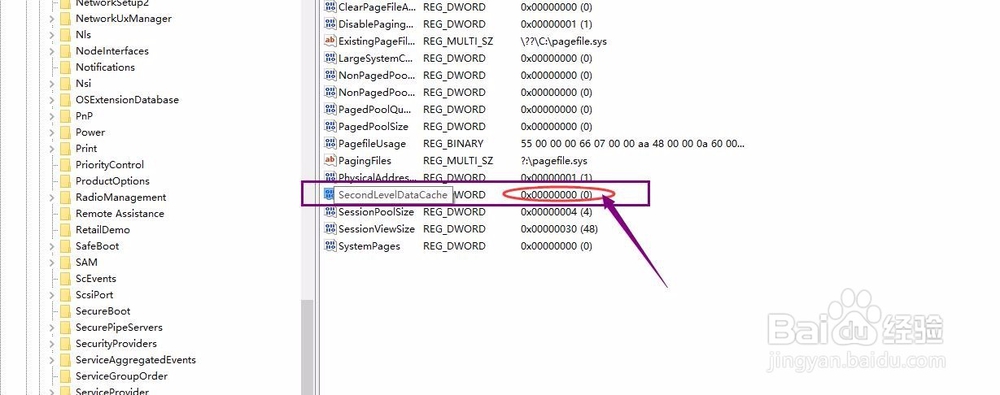1000x395 pixels.
Task: Select the Remote Assistance key
Action: (x=120, y=213)
